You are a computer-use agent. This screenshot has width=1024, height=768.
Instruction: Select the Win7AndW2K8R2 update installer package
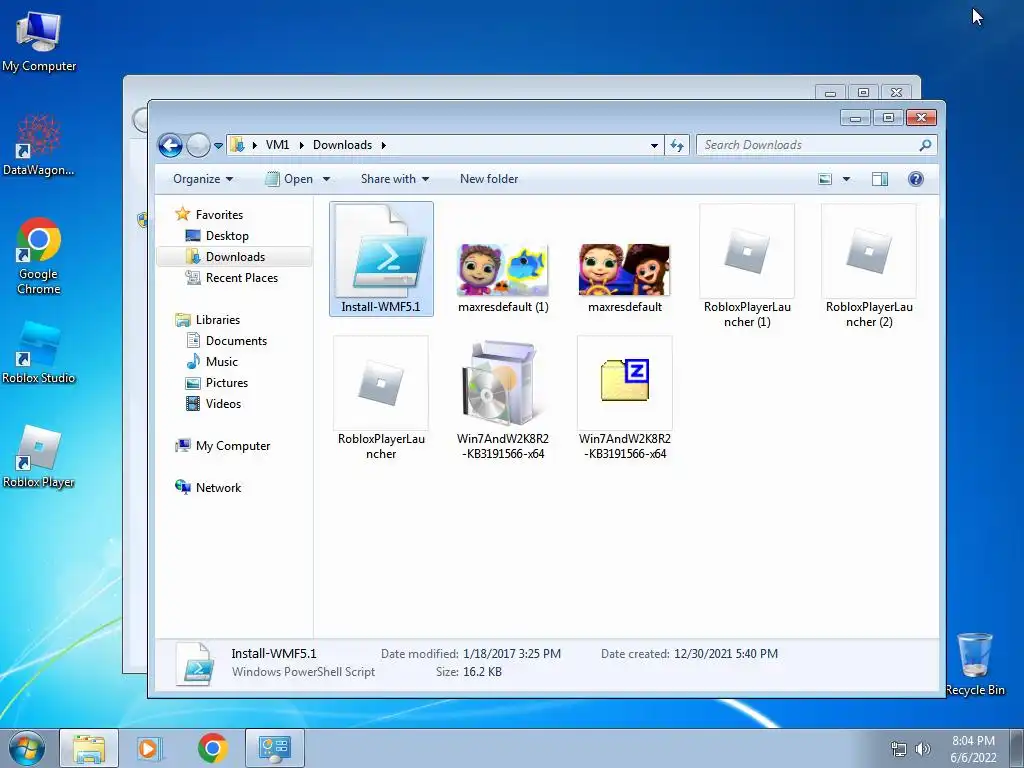(x=503, y=398)
